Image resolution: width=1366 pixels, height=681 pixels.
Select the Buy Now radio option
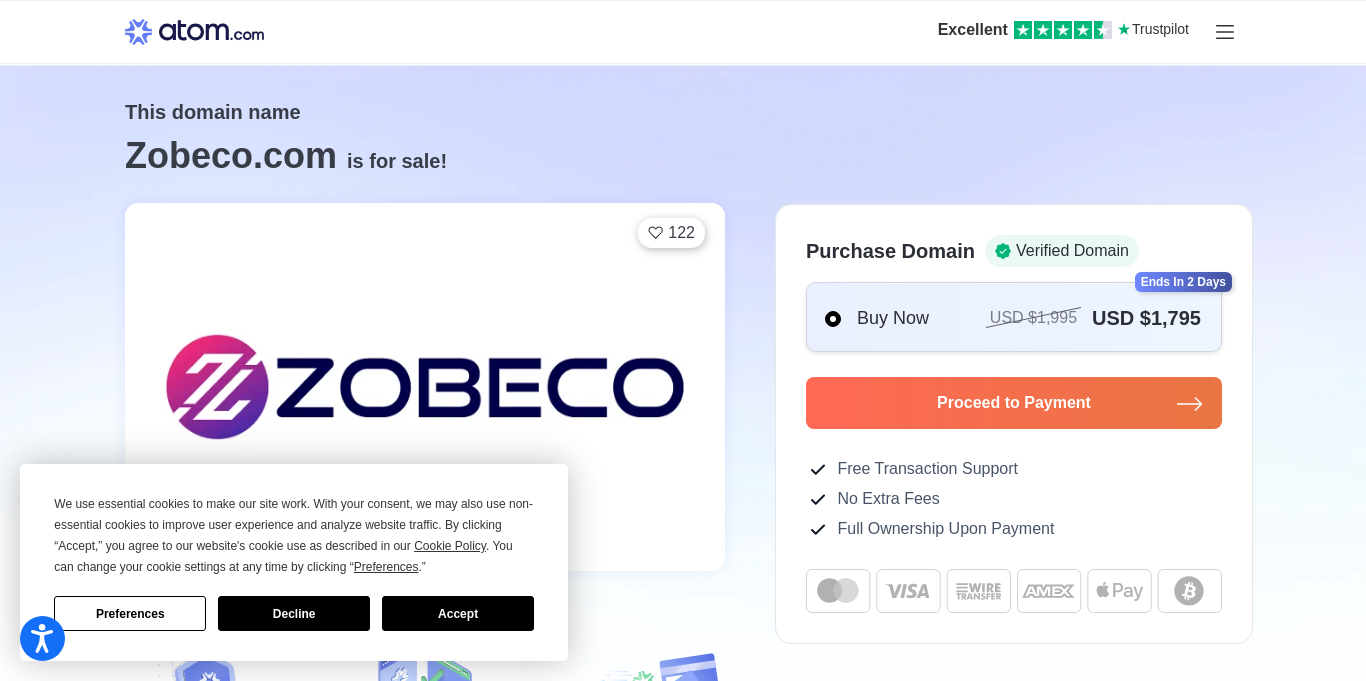pos(833,319)
